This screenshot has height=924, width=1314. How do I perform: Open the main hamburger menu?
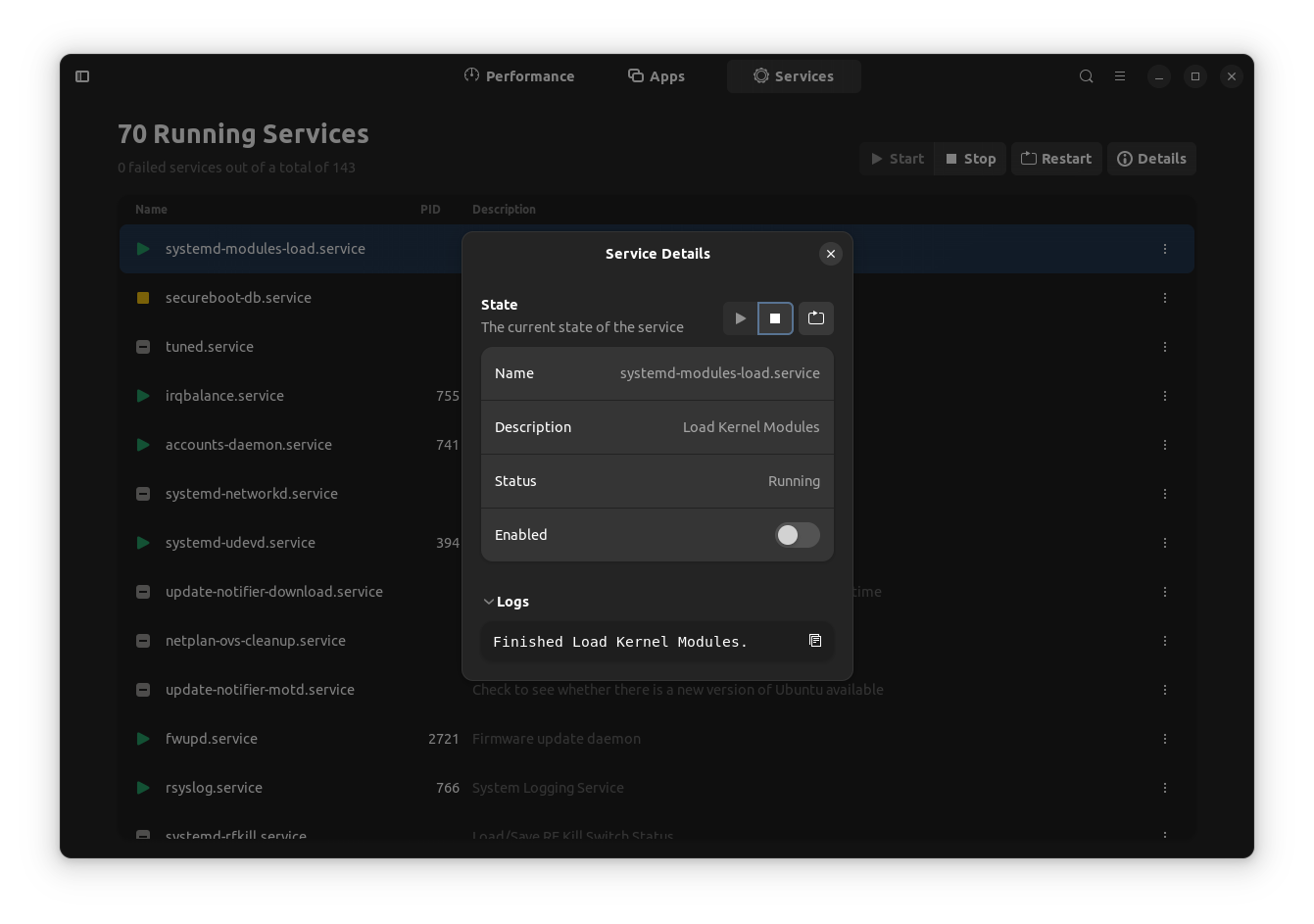point(1119,75)
